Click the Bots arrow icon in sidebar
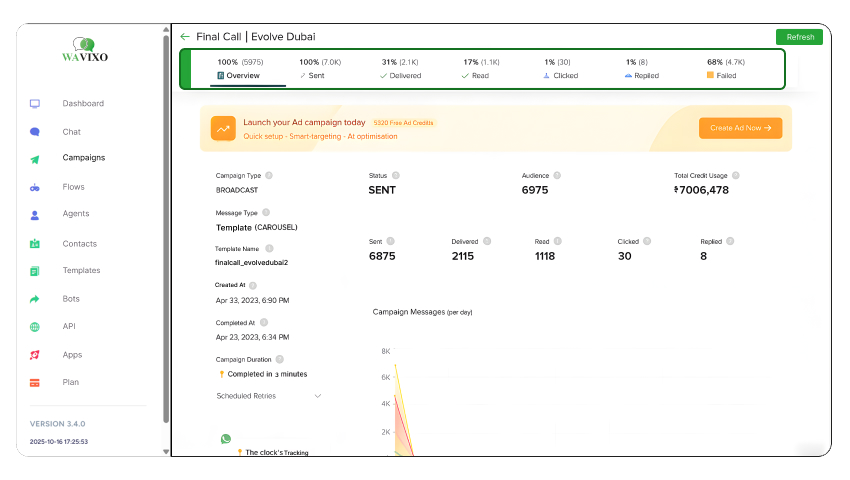850x480 pixels. pyautogui.click(x=35, y=299)
